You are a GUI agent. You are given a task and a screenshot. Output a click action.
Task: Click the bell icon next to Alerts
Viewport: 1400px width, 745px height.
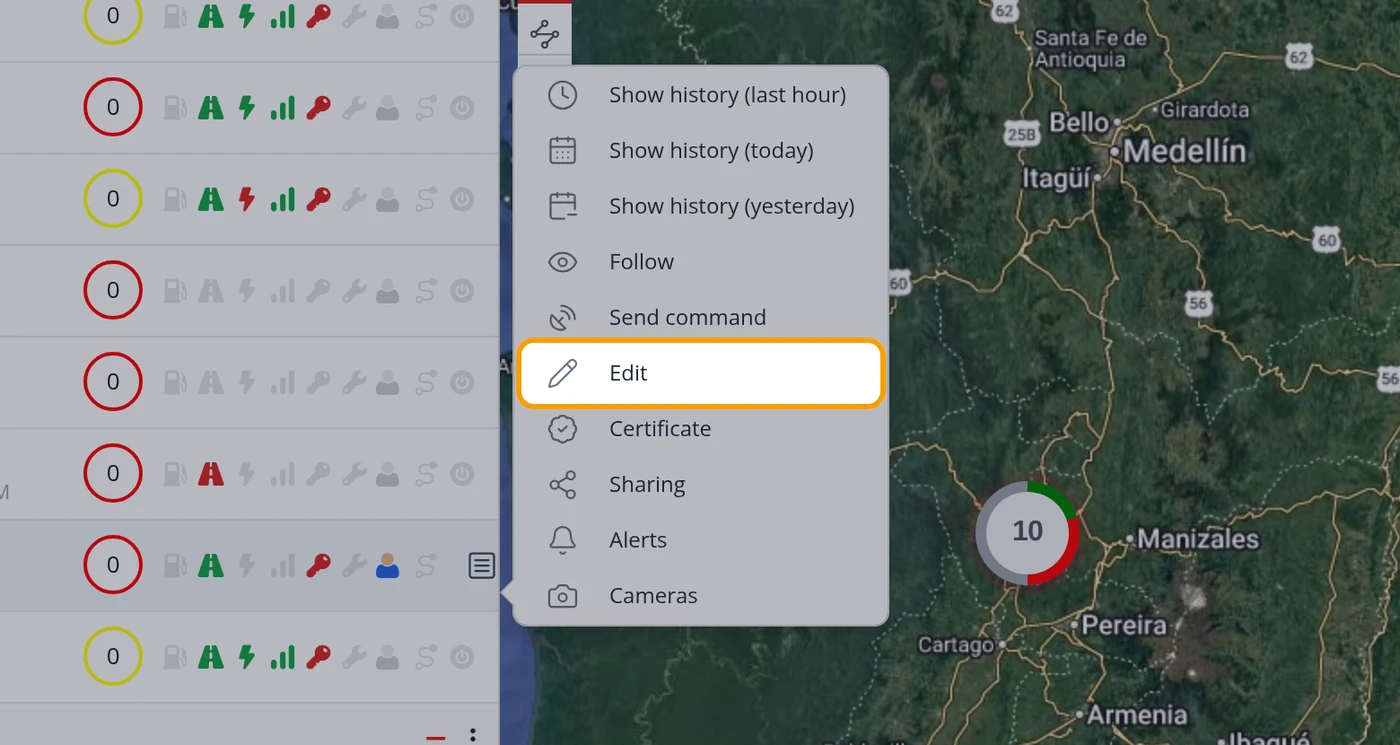tap(563, 540)
